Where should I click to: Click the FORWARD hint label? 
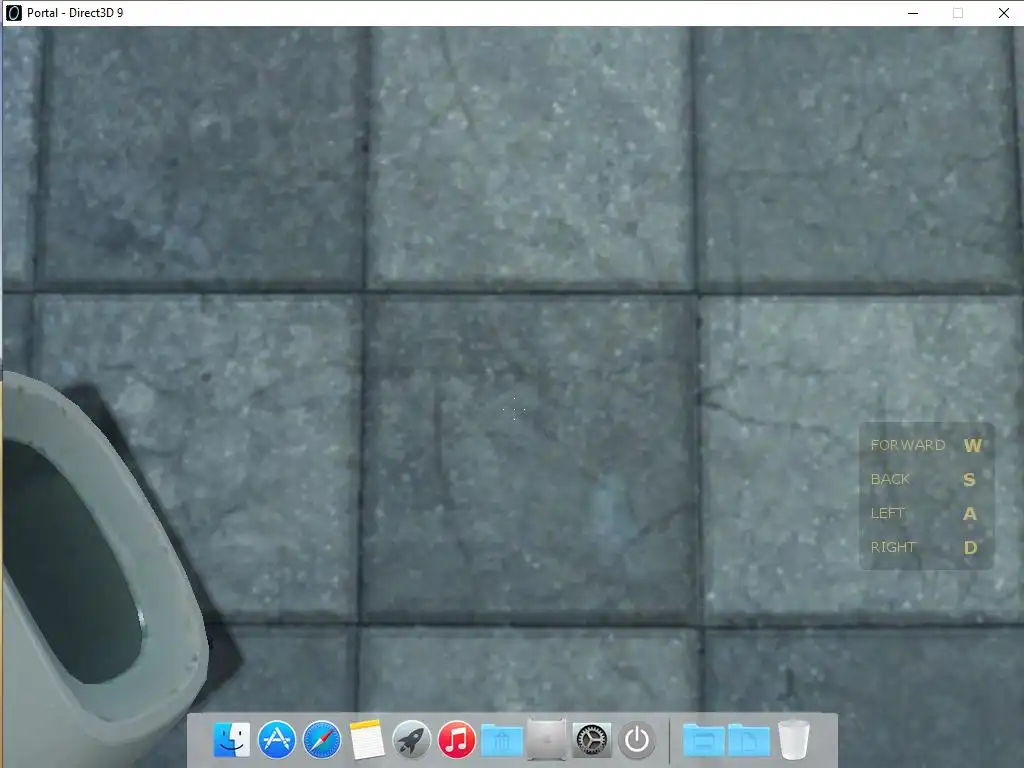(908, 445)
